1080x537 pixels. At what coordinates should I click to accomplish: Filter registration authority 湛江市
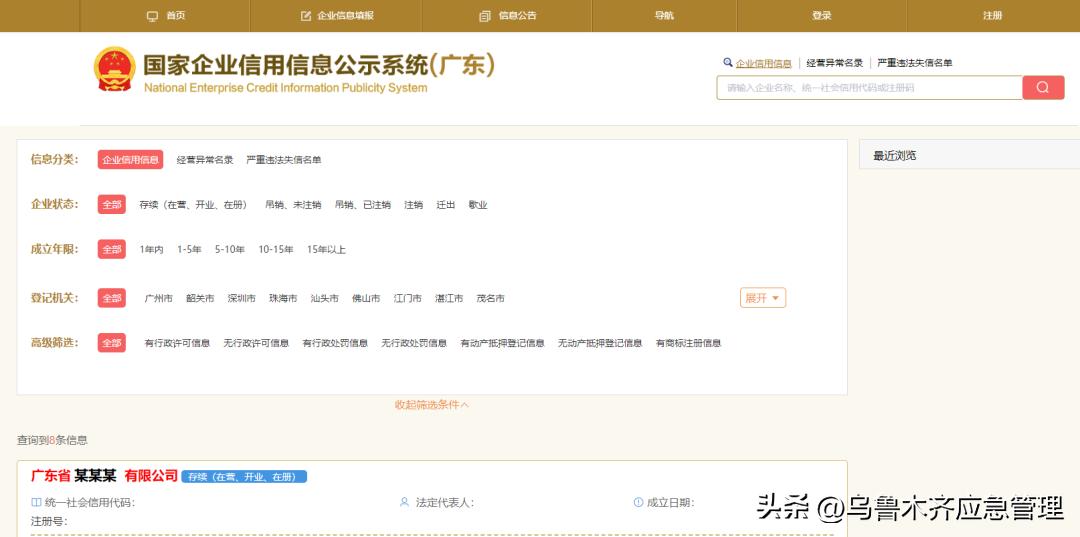[449, 299]
